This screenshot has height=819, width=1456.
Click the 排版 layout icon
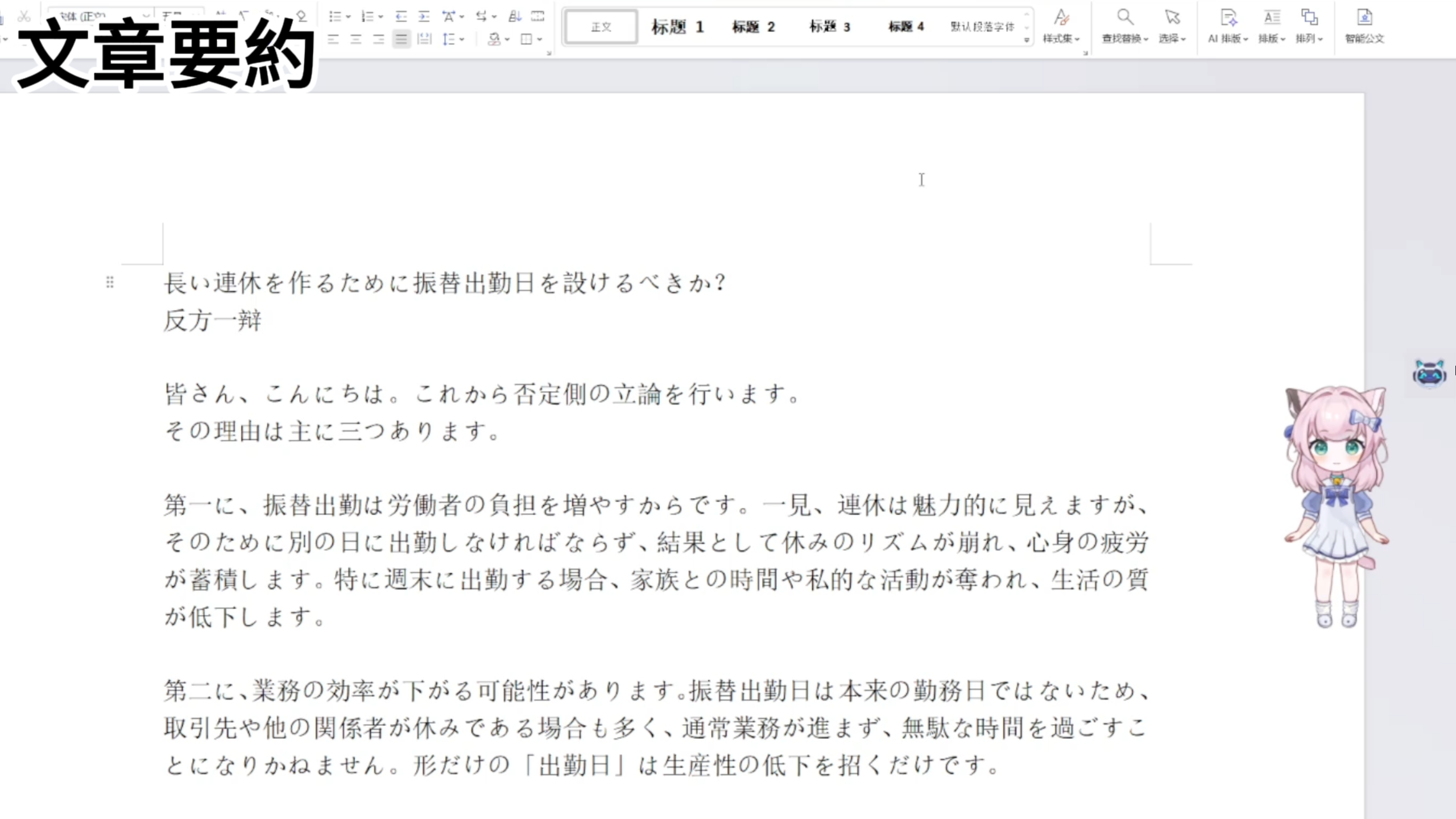[1272, 18]
